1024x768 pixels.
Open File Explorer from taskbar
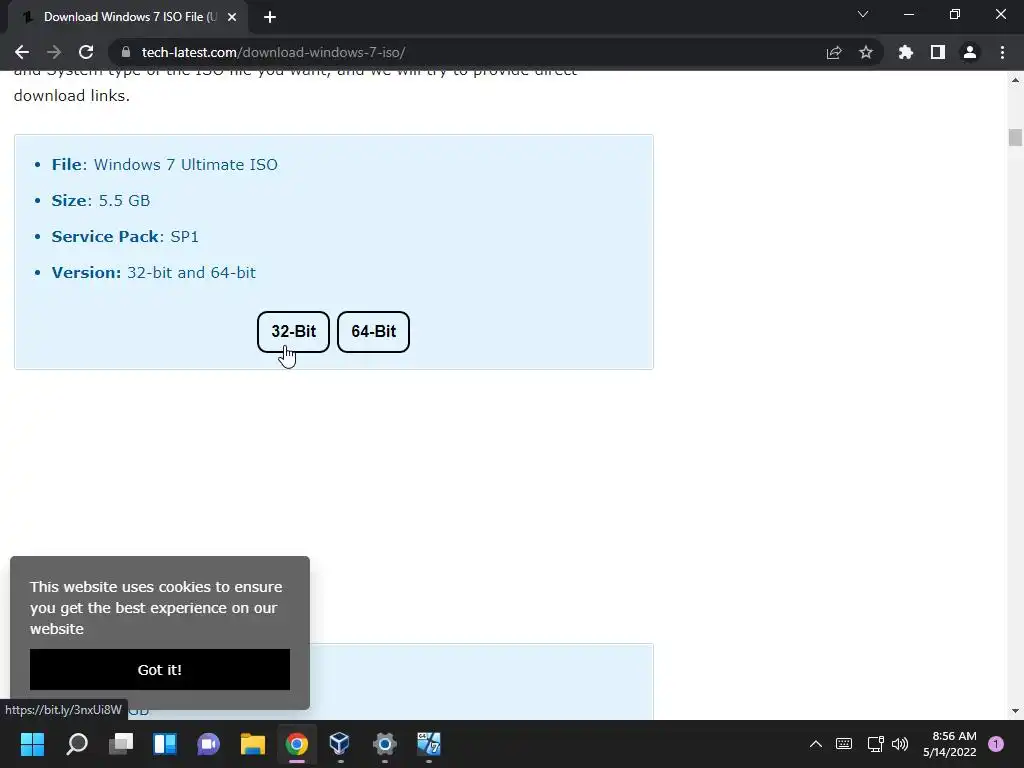pos(253,744)
